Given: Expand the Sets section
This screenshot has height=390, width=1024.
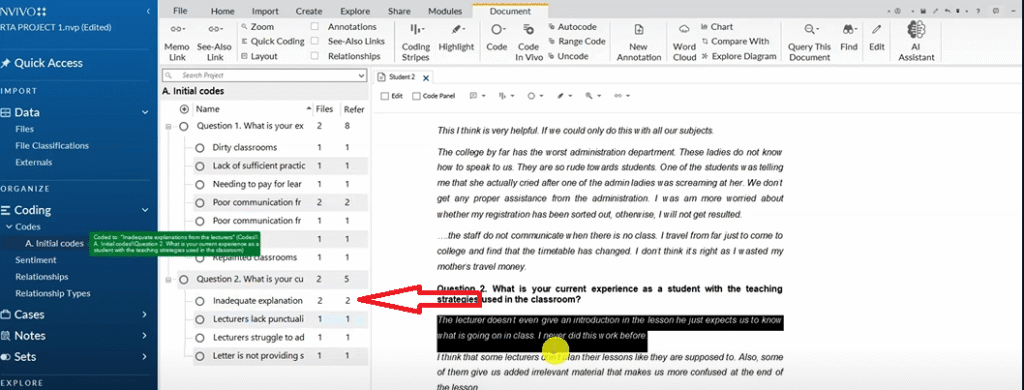Looking at the screenshot, I should coord(145,357).
